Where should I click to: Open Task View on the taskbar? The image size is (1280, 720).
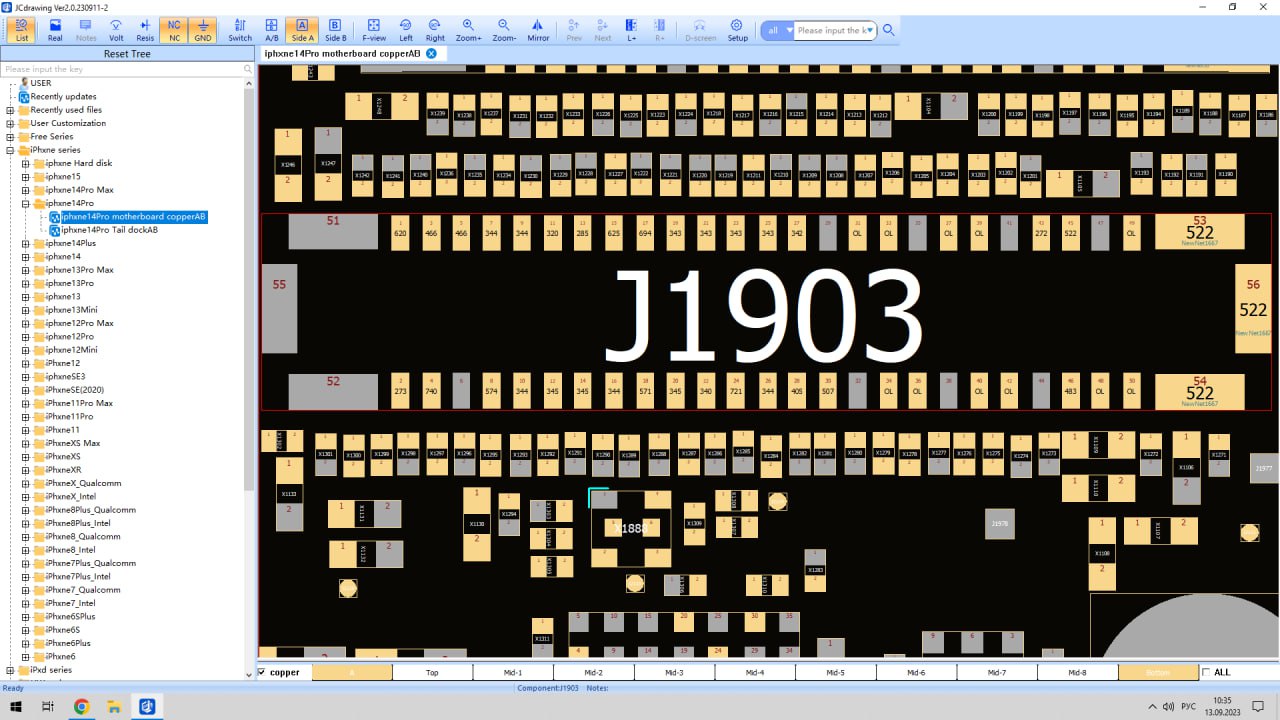pos(48,706)
